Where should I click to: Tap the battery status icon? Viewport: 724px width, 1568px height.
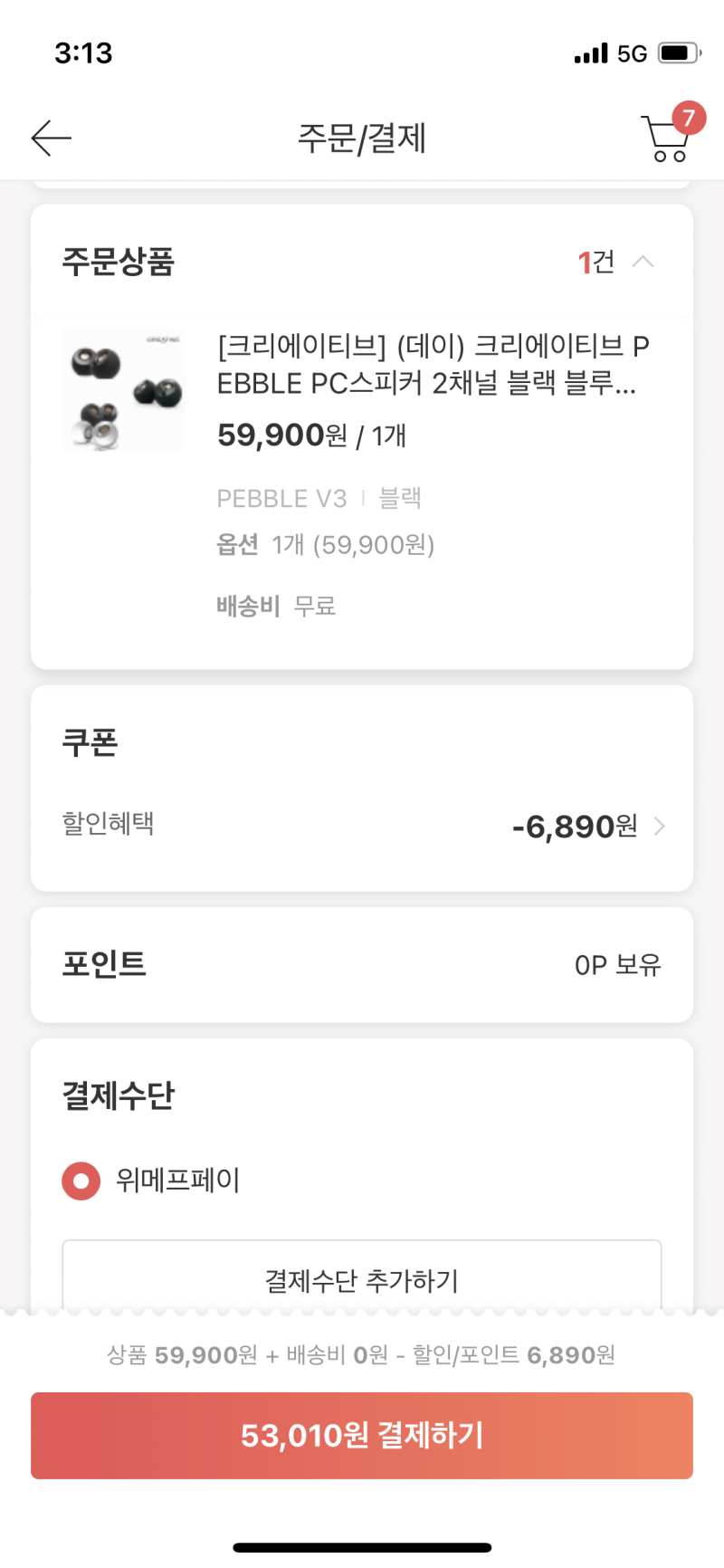click(680, 53)
